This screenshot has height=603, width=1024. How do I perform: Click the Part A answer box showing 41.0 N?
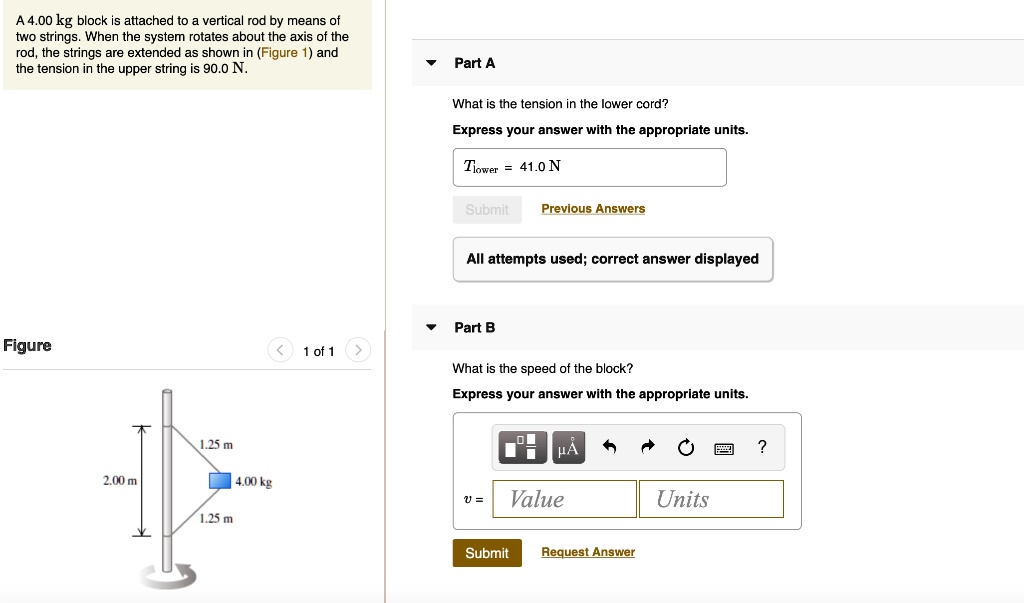point(589,167)
